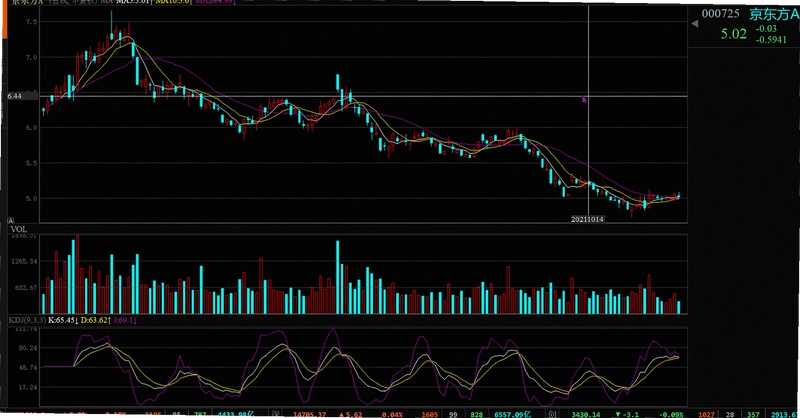Click the 17.24 KDJ axis label

(28, 387)
